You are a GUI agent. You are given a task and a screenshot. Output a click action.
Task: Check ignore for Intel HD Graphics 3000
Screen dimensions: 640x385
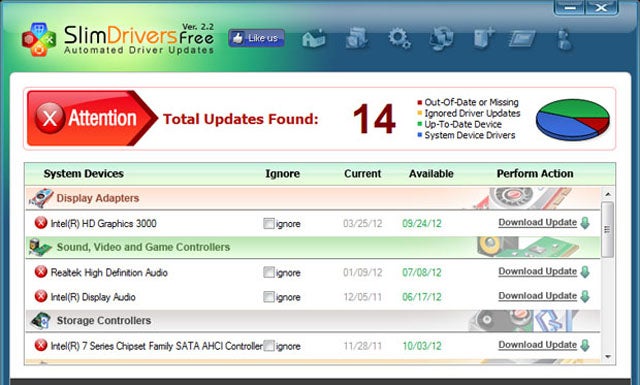(268, 223)
